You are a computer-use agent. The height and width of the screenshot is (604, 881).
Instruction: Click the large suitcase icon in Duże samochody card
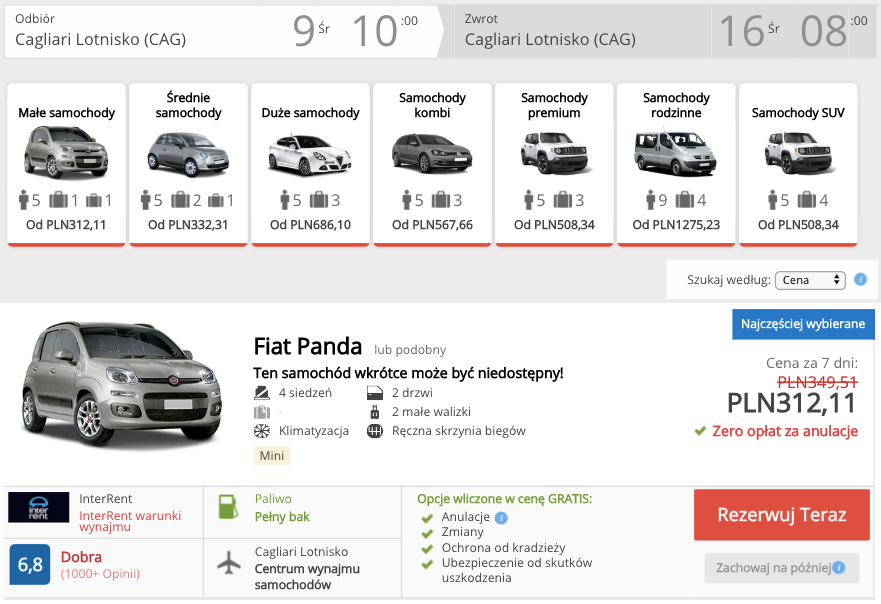pos(319,199)
